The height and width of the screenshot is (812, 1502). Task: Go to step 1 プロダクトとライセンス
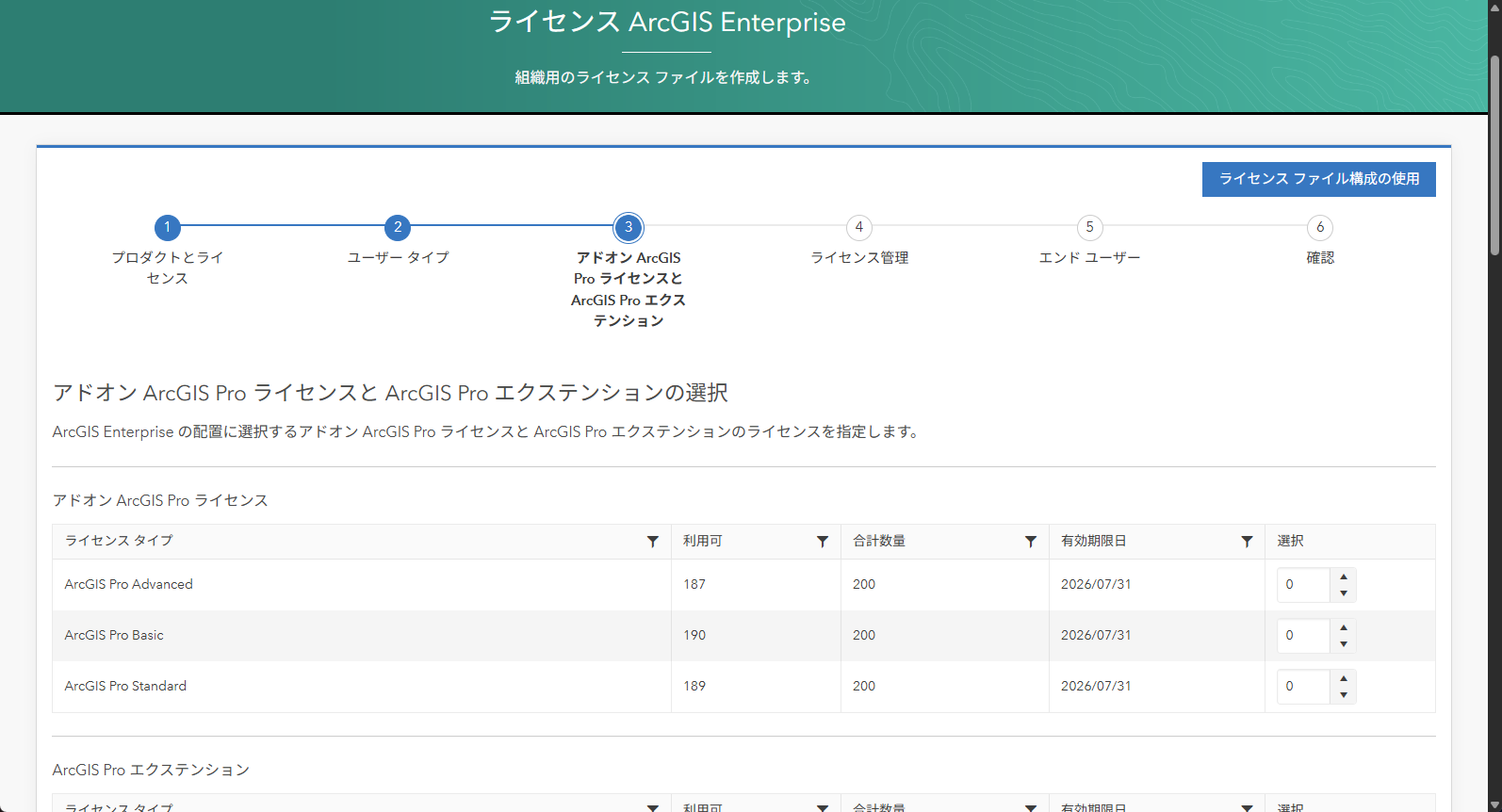(168, 227)
